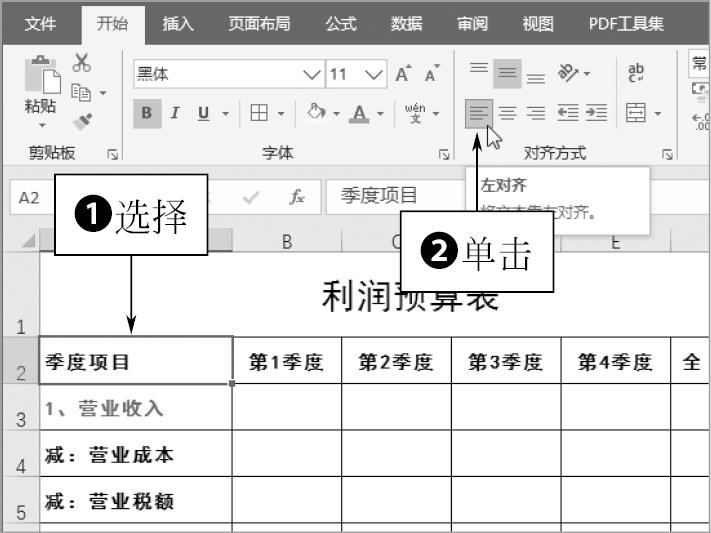Click the 粘贴 paste clipboard icon

[x=42, y=75]
